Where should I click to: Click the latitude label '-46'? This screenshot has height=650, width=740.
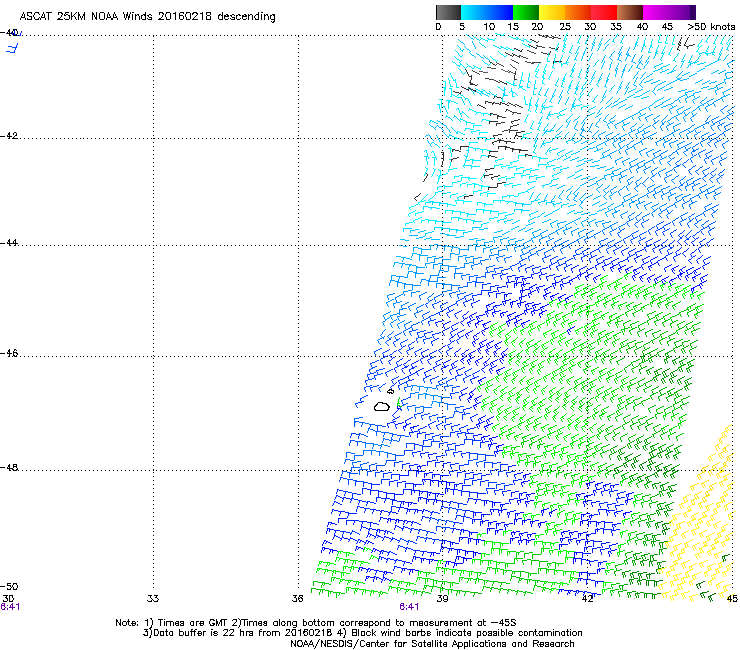tap(9, 353)
